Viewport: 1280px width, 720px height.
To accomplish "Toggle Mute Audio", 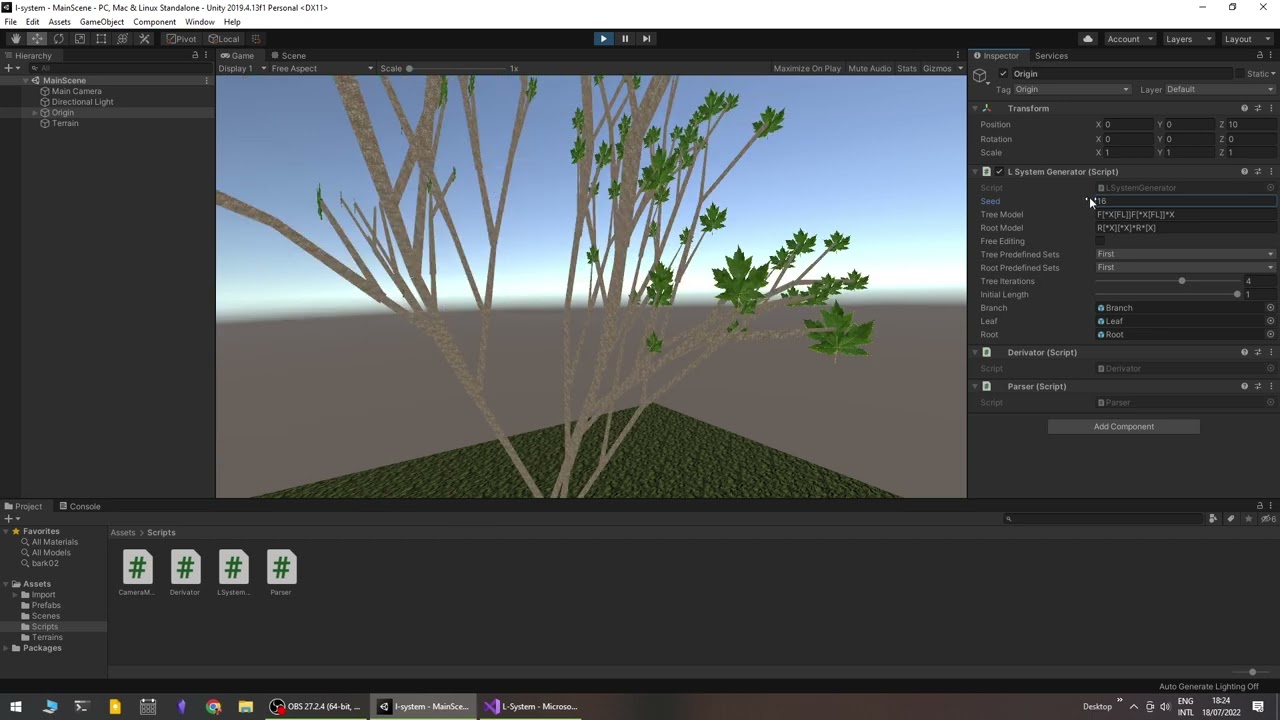I will pyautogui.click(x=869, y=69).
